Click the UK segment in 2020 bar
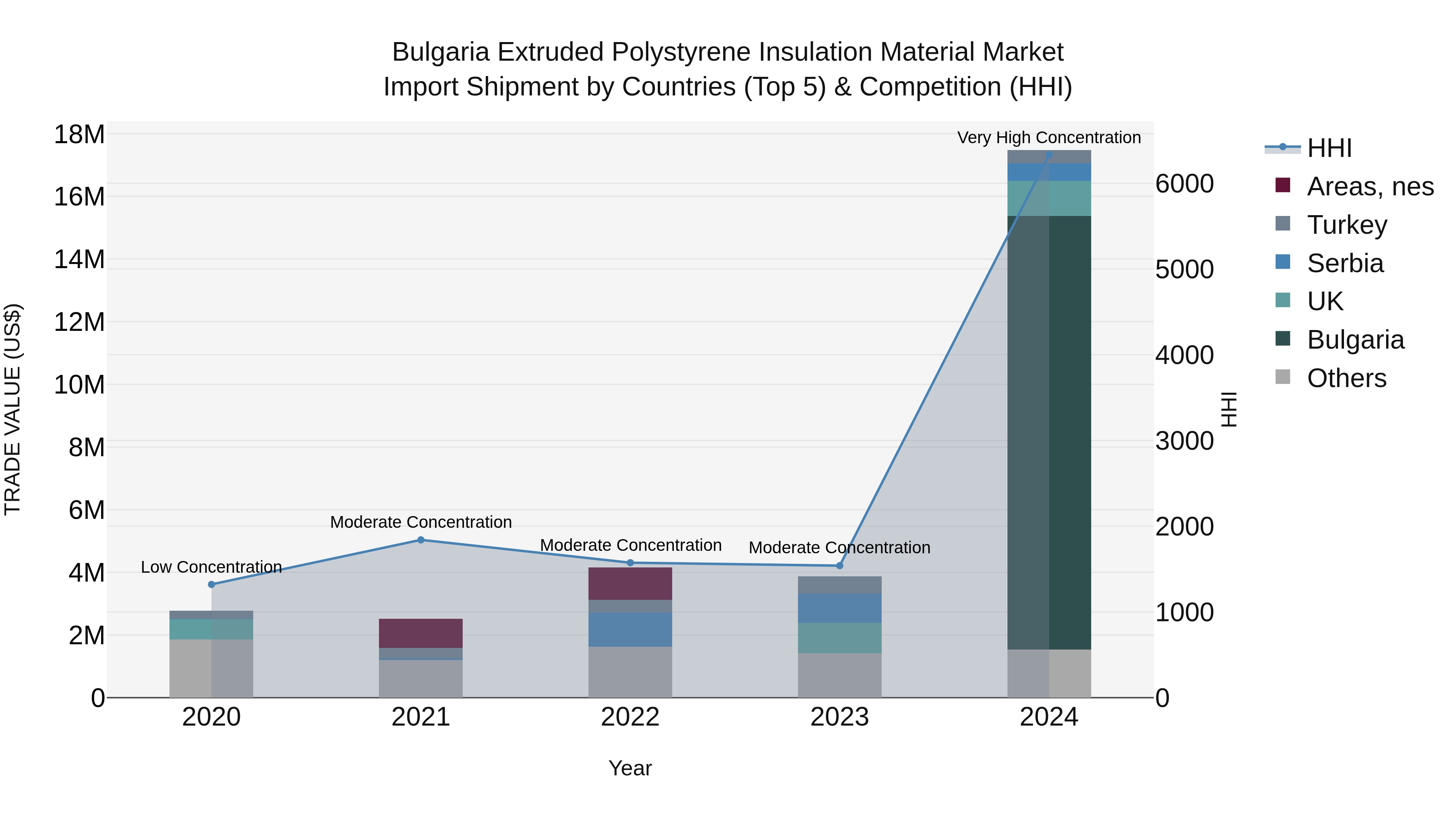1456x819 pixels. click(x=212, y=629)
